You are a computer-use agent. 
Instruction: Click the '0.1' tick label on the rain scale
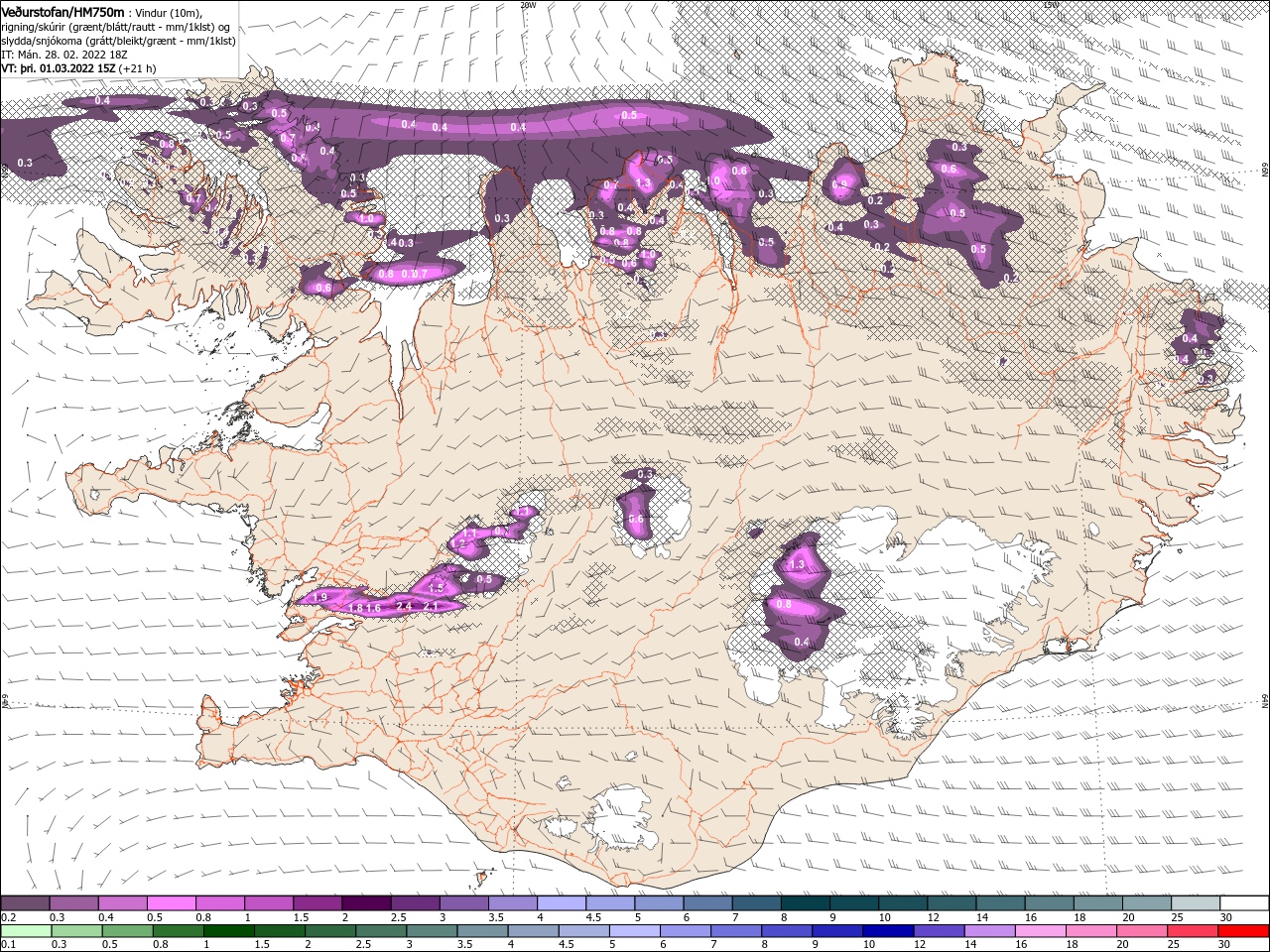tap(8, 945)
